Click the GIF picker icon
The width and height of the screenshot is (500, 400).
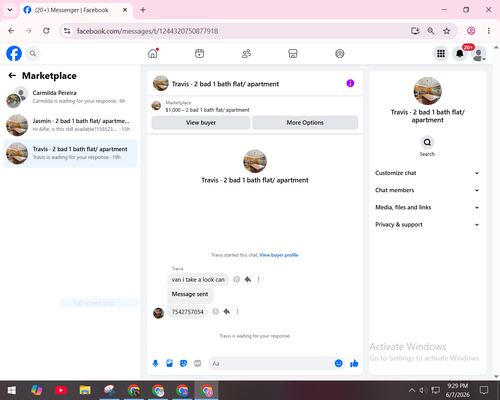click(198, 363)
